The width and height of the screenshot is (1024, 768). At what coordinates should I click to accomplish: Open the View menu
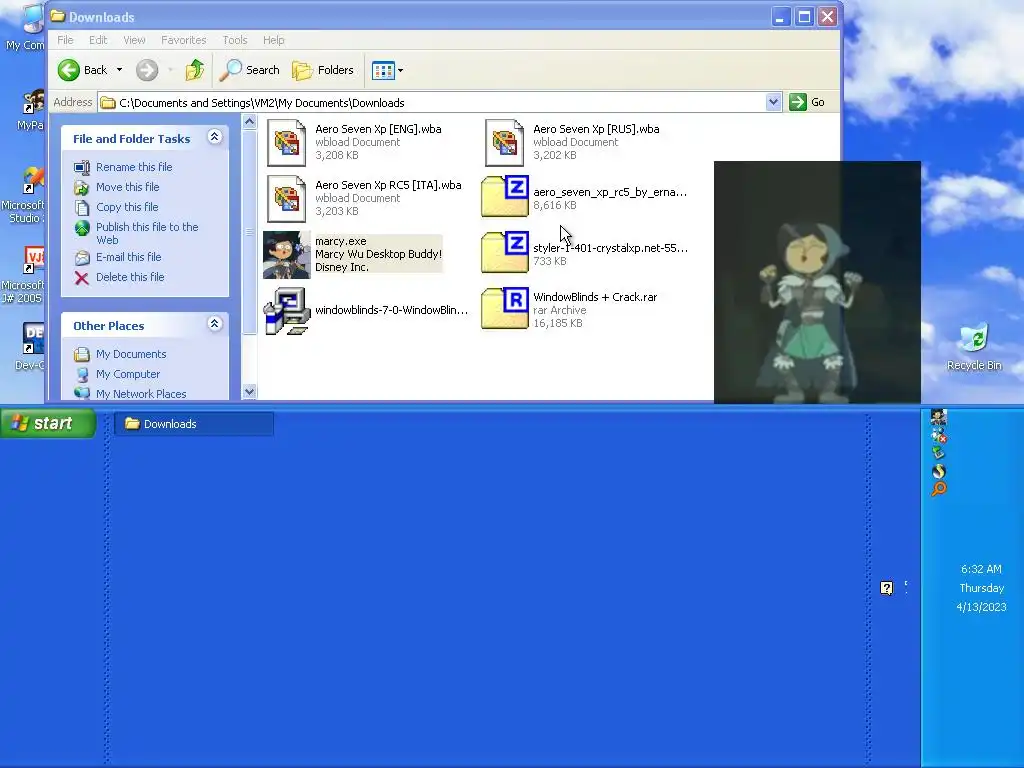click(135, 40)
